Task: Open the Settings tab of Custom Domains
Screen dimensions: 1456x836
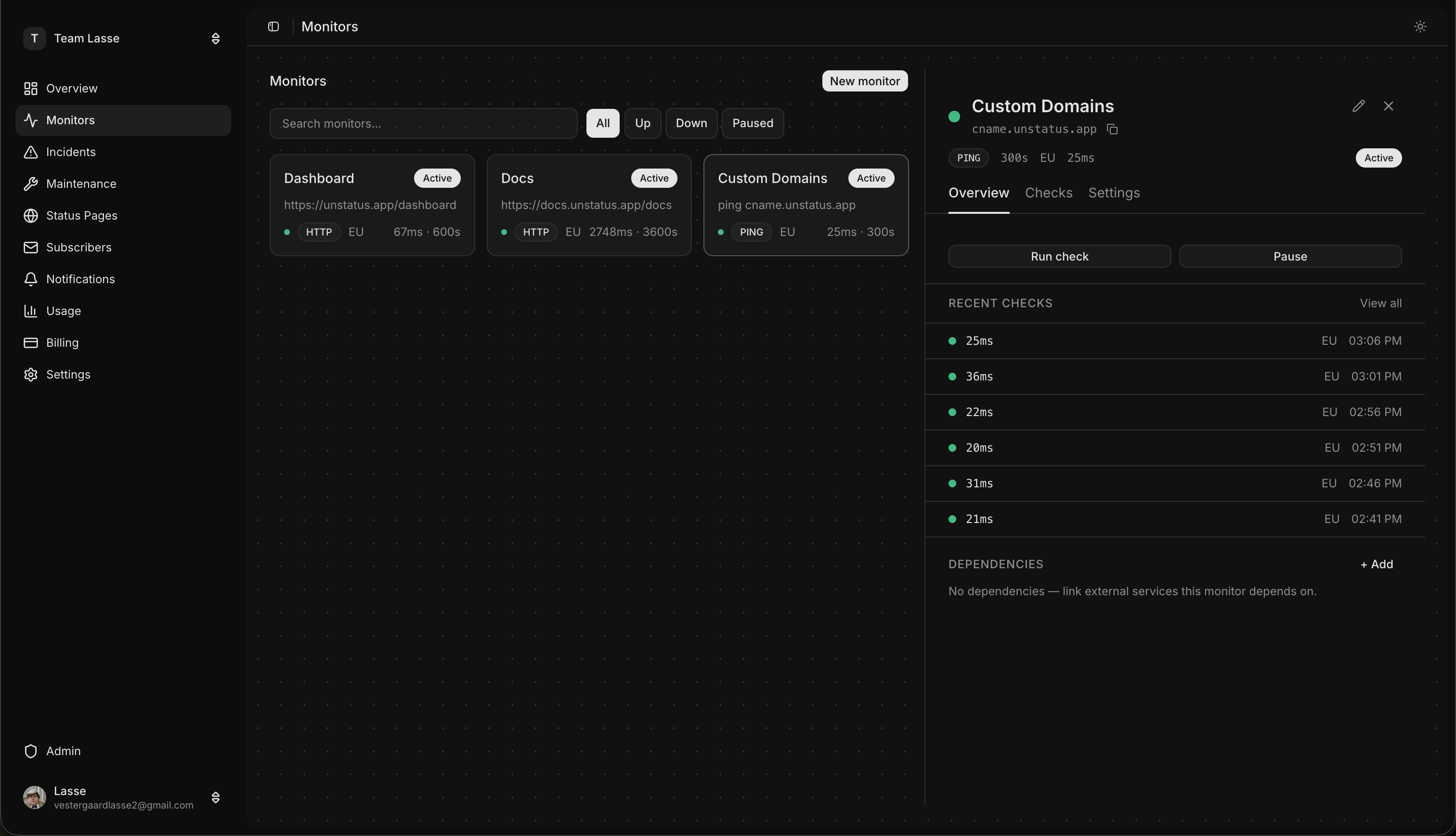Action: (1113, 193)
